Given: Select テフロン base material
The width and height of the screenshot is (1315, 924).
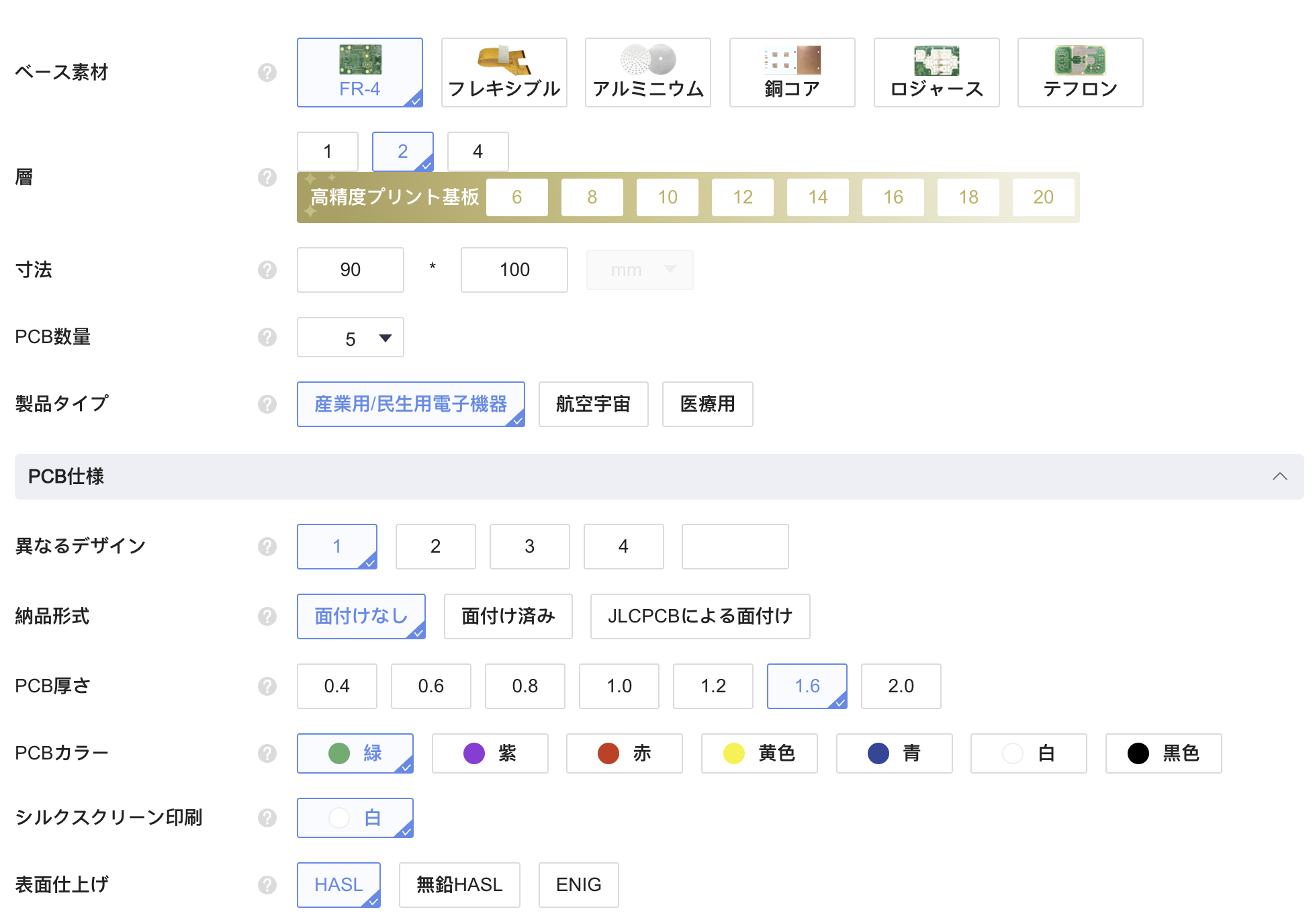Looking at the screenshot, I should click(x=1081, y=73).
